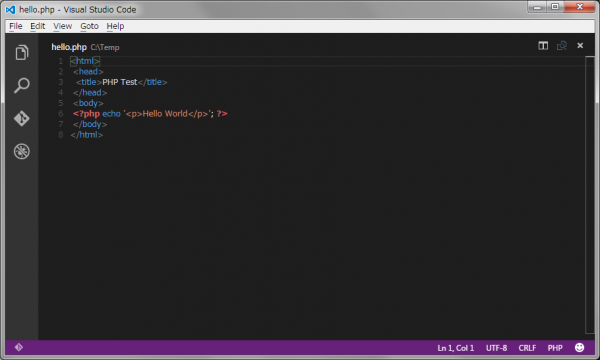
Task: Open the Help menu
Action: [115, 26]
